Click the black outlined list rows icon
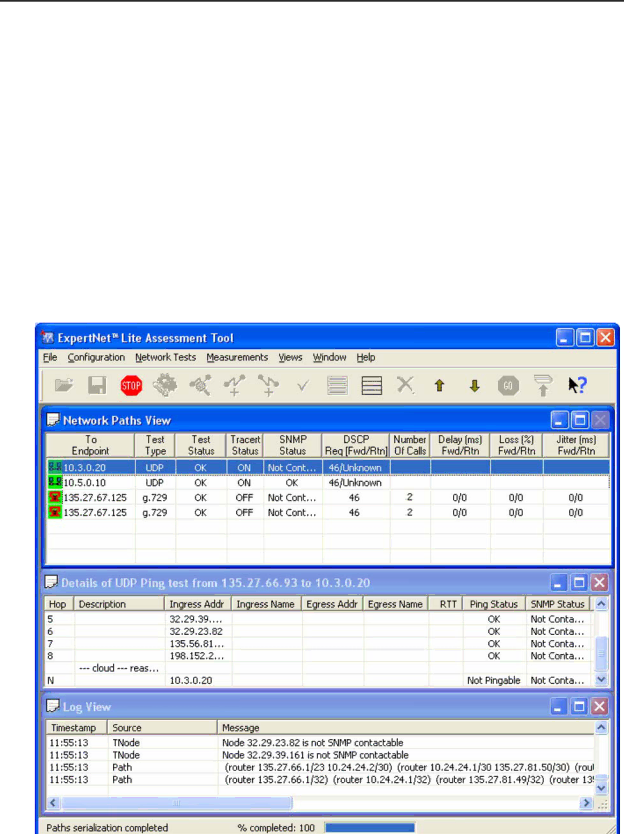Viewport: 624px width, 834px height. 372,385
